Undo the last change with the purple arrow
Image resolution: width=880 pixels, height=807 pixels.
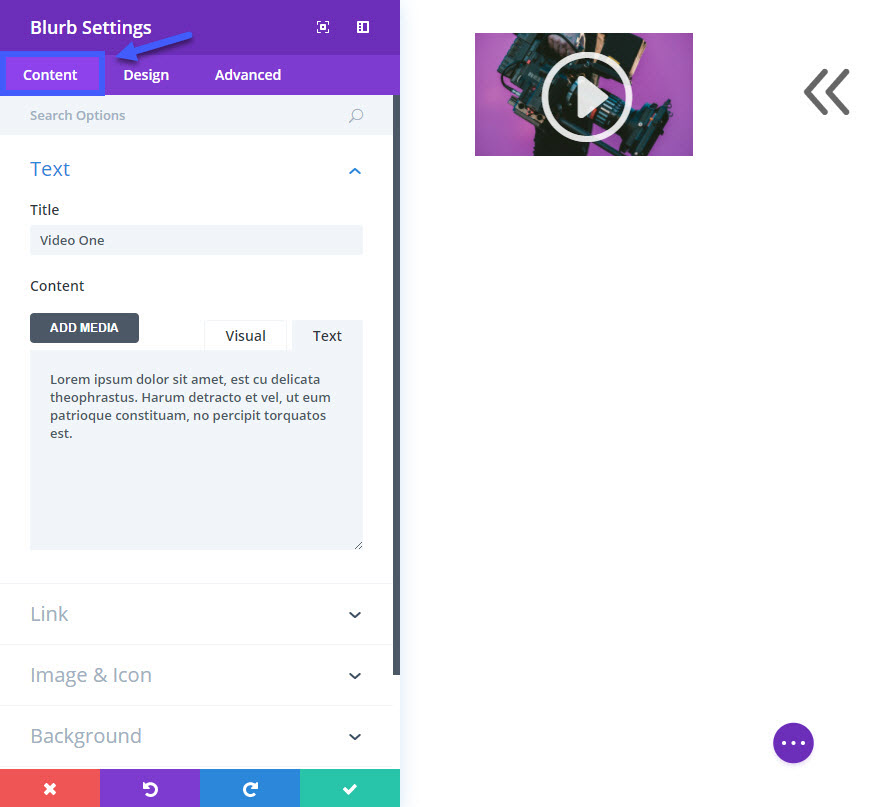pyautogui.click(x=150, y=788)
